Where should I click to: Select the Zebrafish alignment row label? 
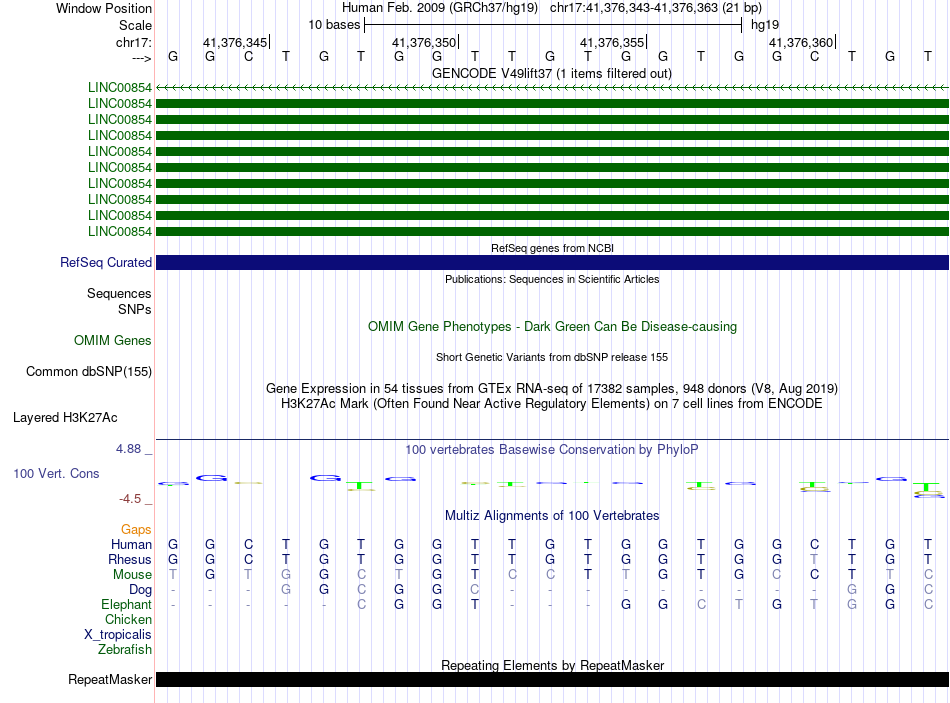pyautogui.click(x=125, y=649)
